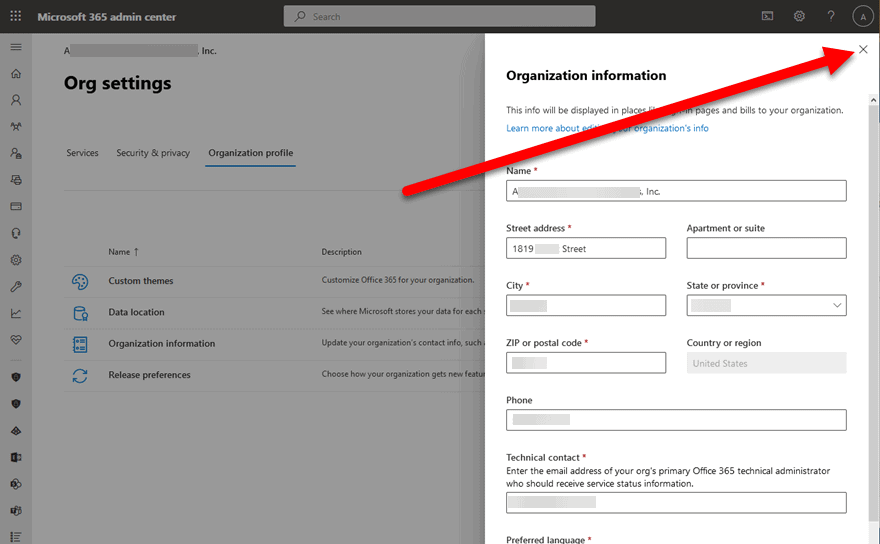Open All admin centers list icon
This screenshot has height=544, width=880.
click(16, 537)
